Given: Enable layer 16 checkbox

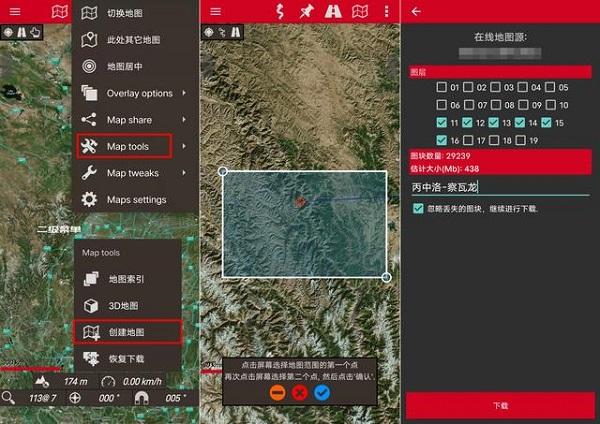Looking at the screenshot, I should 442,141.
